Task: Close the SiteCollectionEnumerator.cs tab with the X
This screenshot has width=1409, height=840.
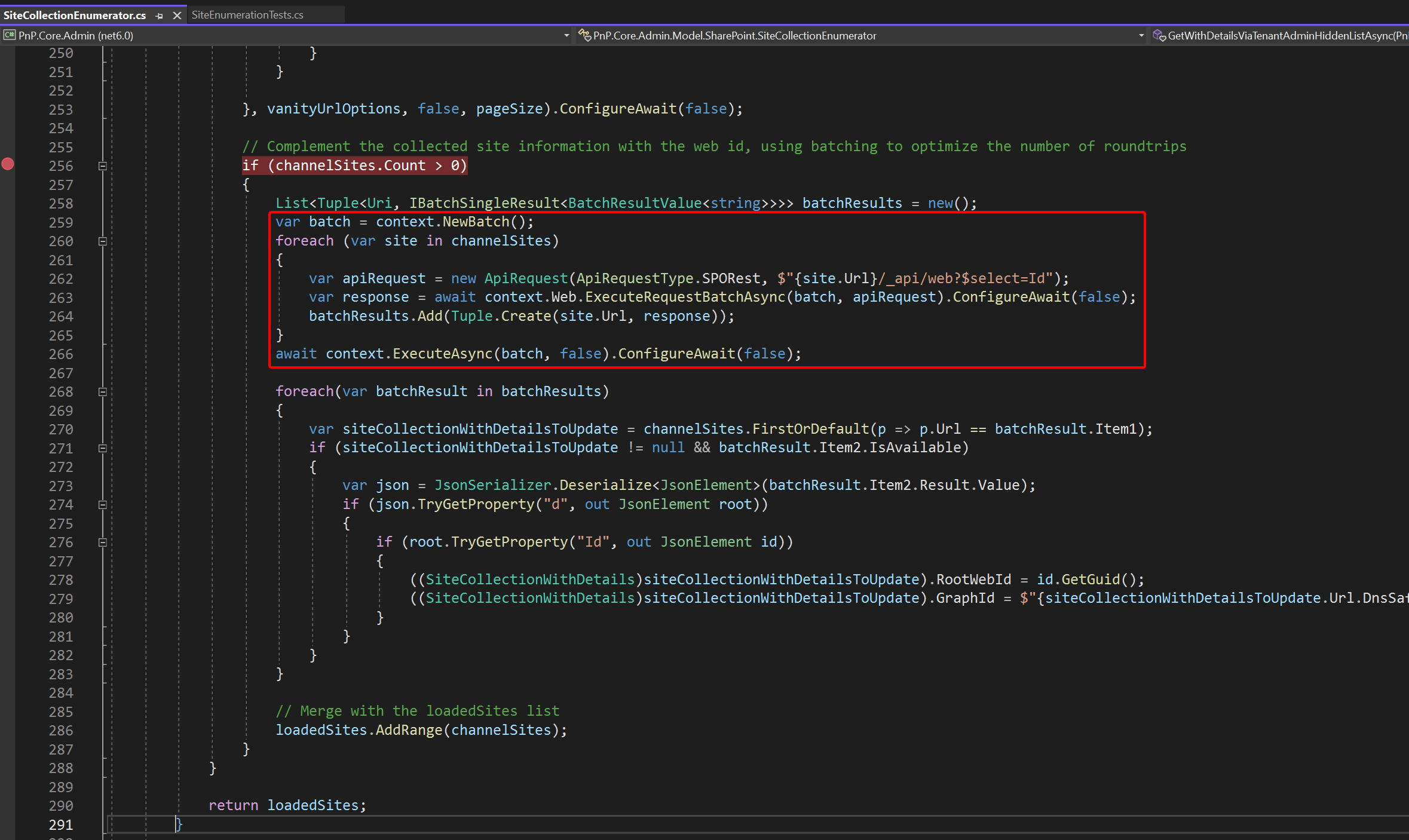Action: [177, 15]
